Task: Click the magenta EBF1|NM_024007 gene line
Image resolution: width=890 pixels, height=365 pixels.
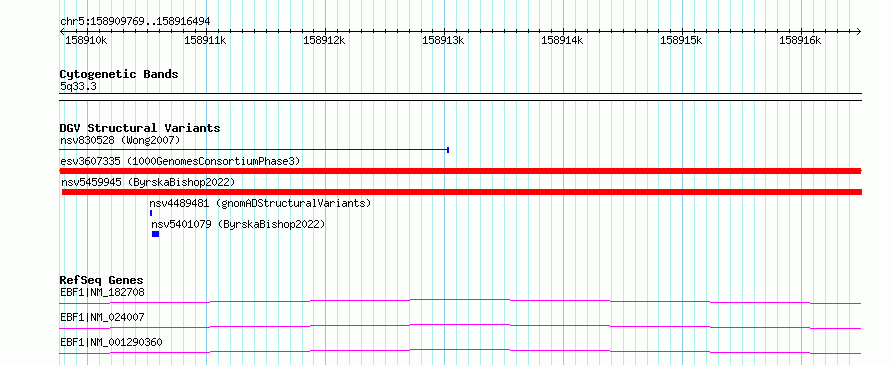Action: coord(460,326)
